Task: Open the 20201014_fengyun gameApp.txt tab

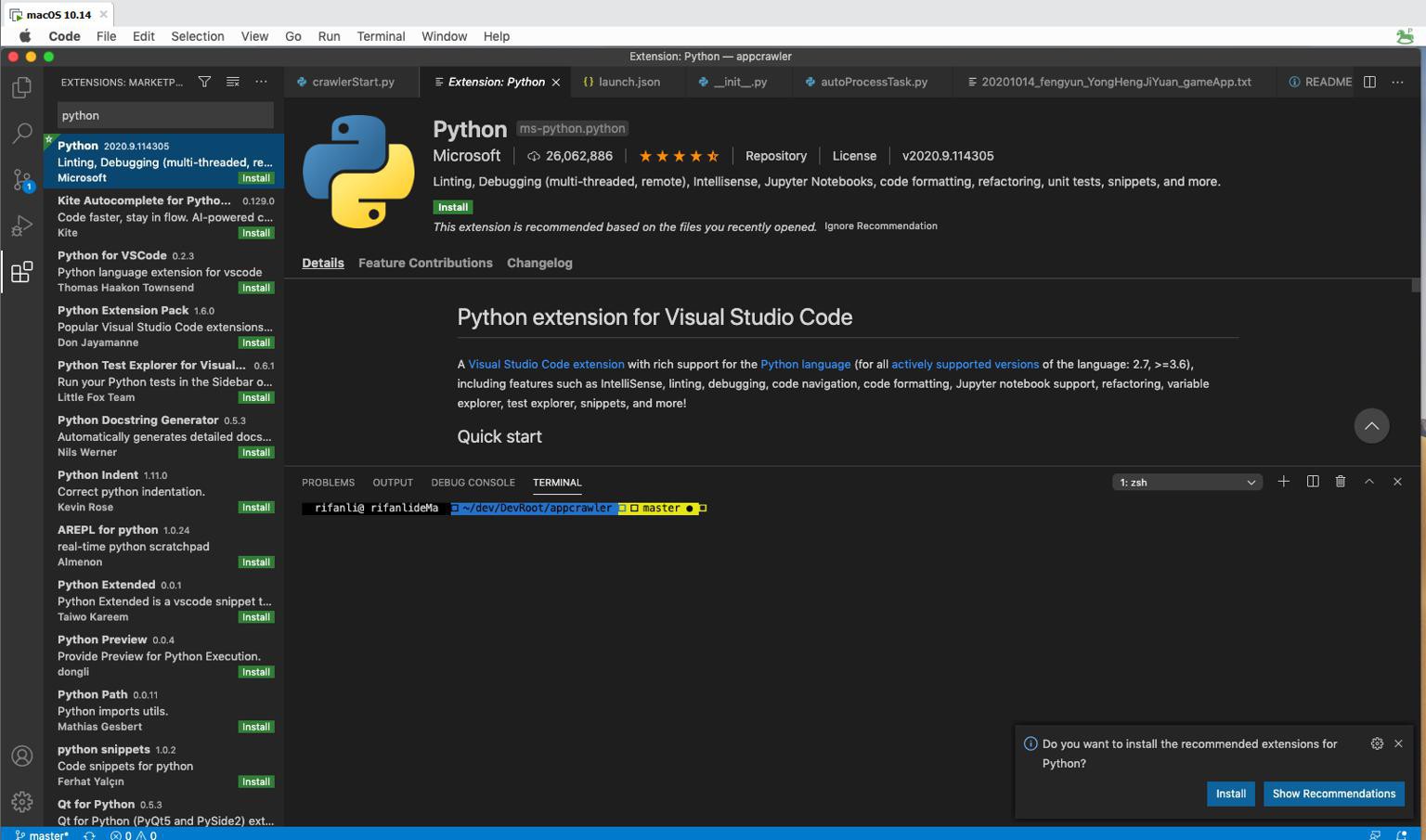Action: 1115,82
